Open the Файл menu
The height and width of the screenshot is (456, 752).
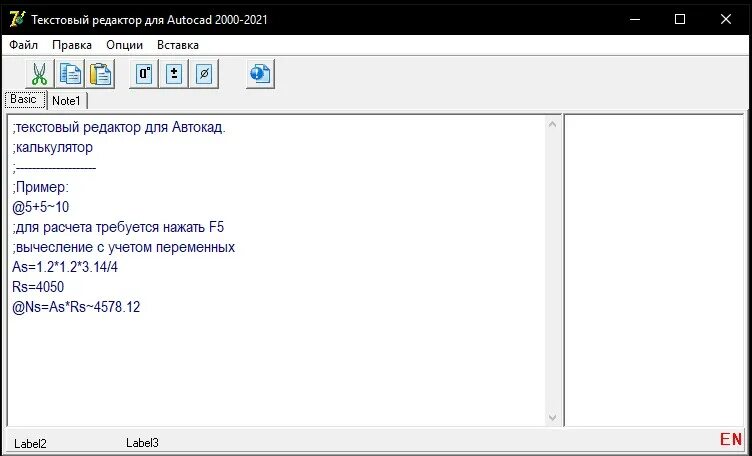[24, 45]
